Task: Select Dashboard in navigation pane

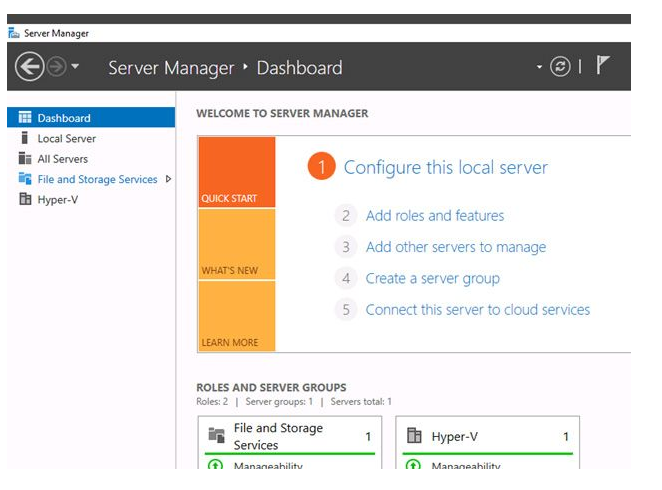Action: (x=91, y=117)
